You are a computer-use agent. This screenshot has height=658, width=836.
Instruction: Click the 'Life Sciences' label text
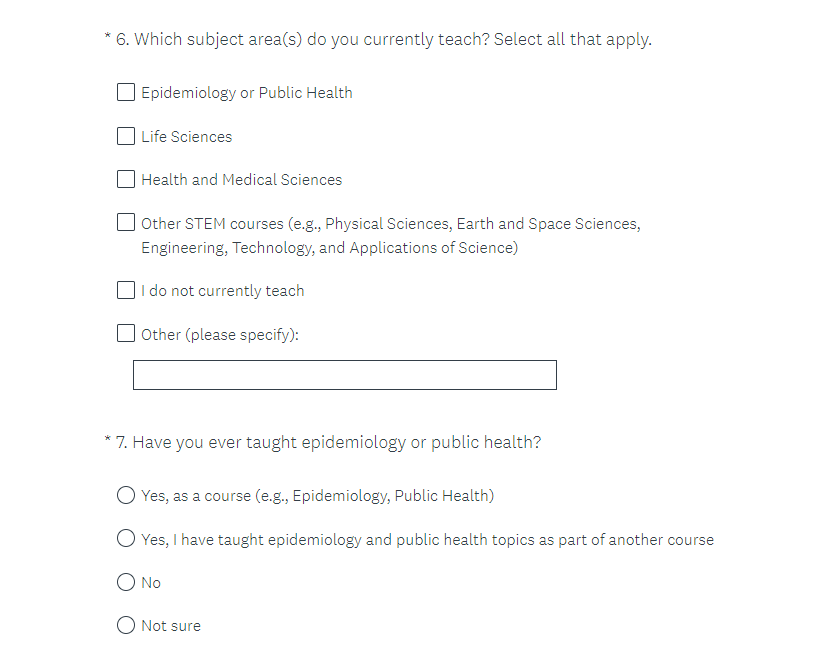(x=186, y=137)
